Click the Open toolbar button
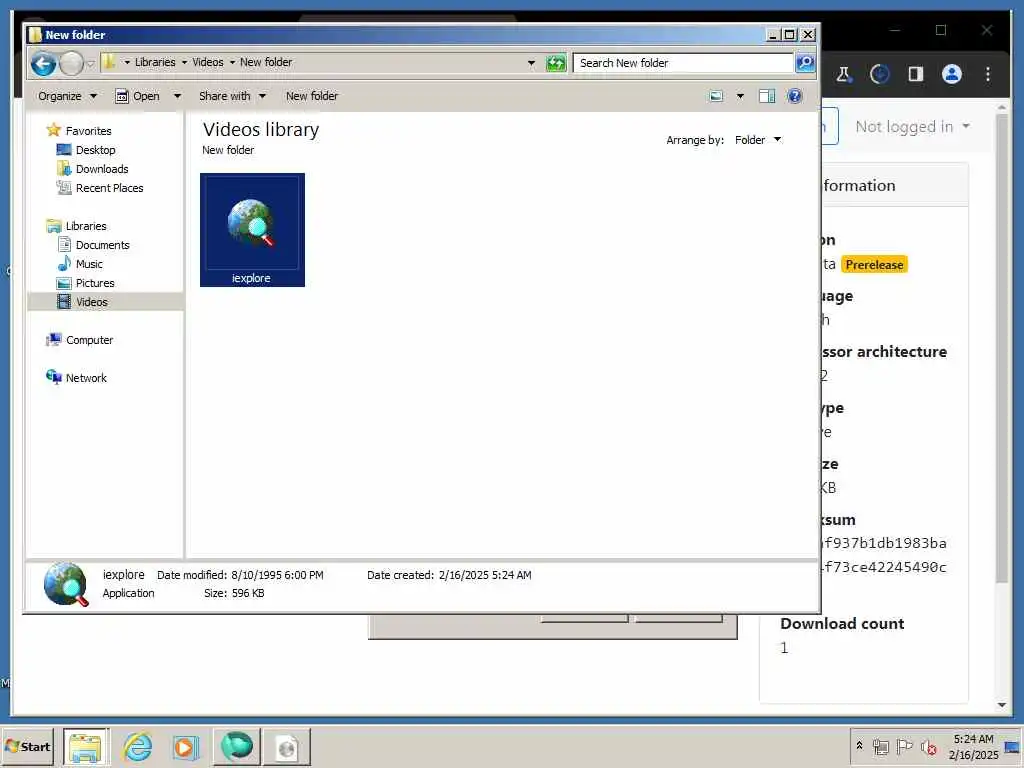1024x768 pixels. pos(137,96)
